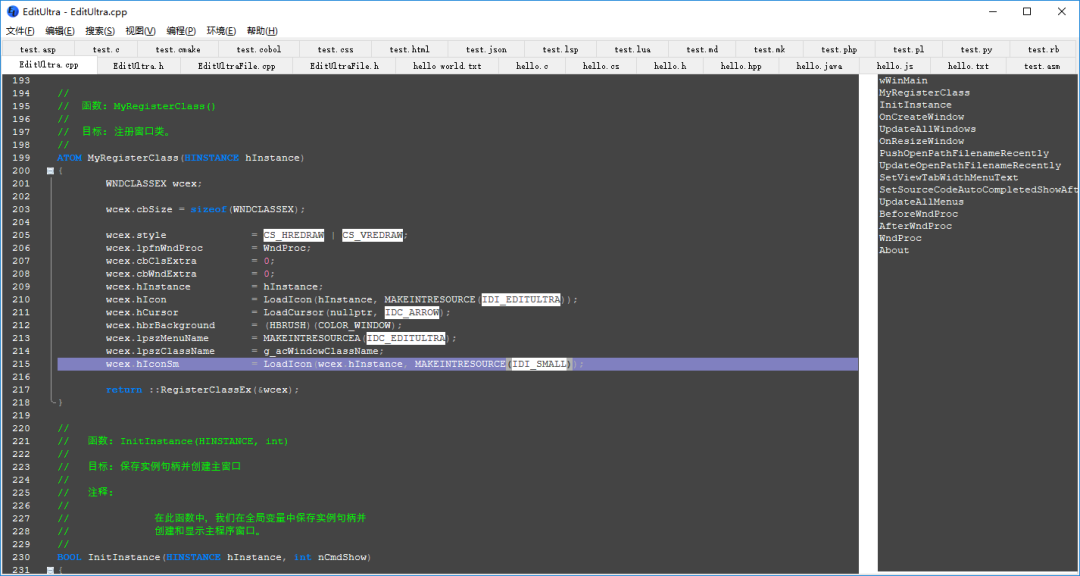Click the EditUltra app icon in title bar
Viewport: 1080px width, 576px height.
(x=12, y=12)
